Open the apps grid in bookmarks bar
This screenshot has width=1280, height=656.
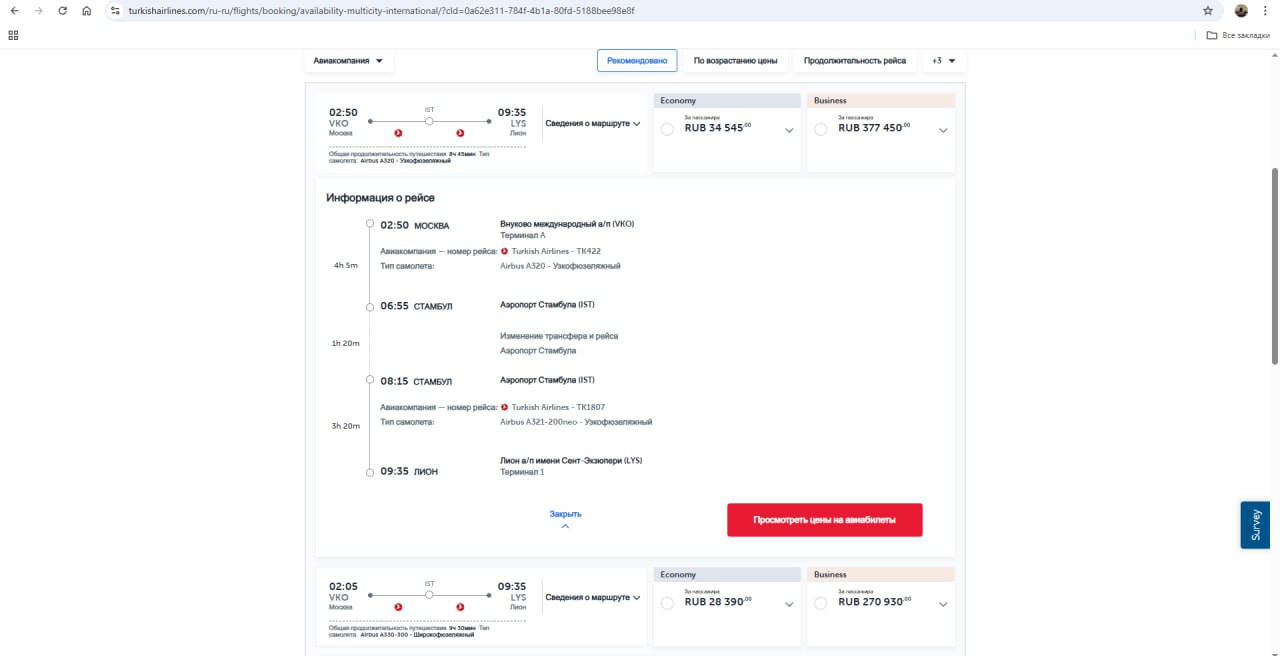point(13,35)
